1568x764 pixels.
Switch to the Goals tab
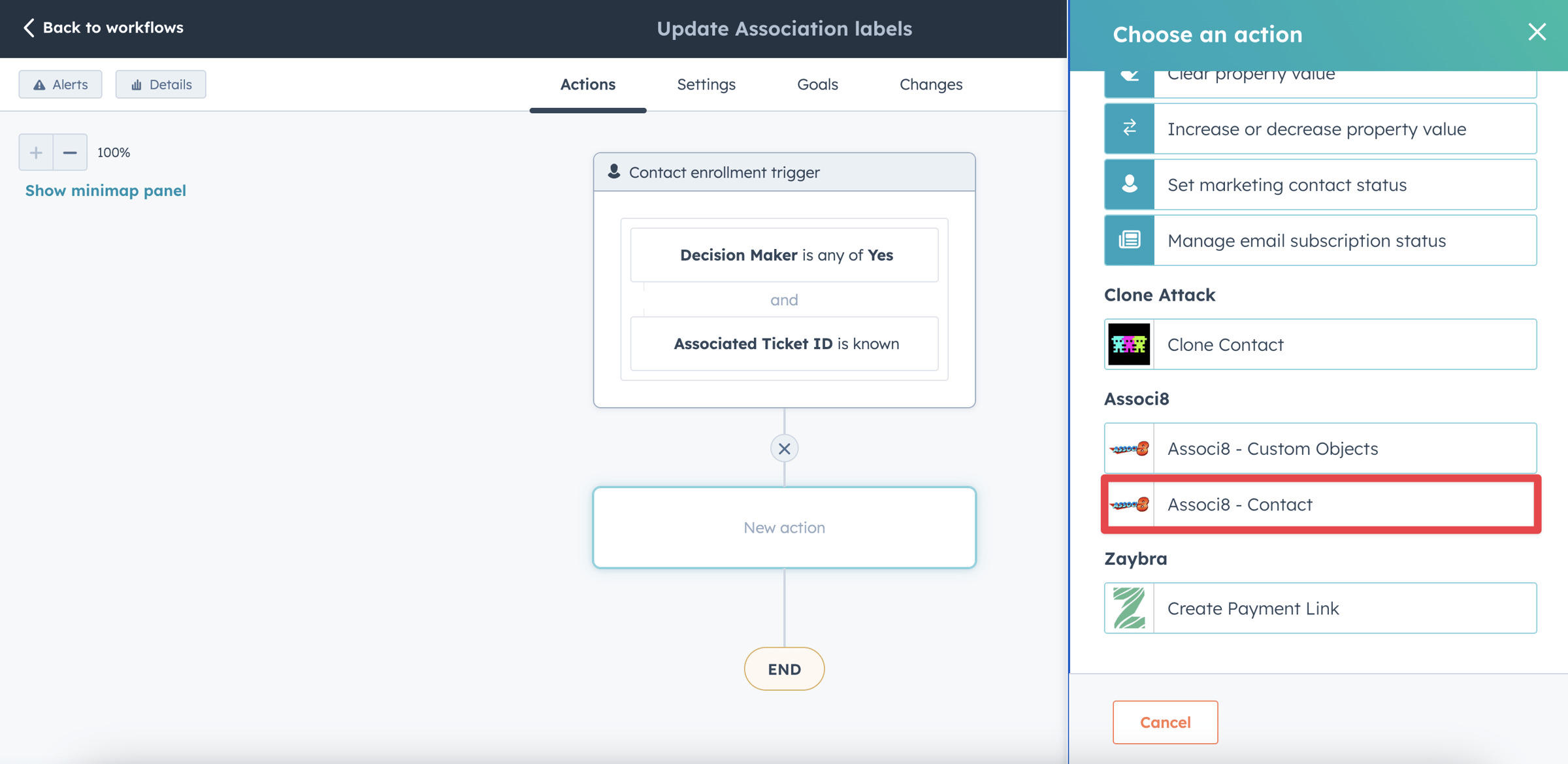[x=817, y=84]
